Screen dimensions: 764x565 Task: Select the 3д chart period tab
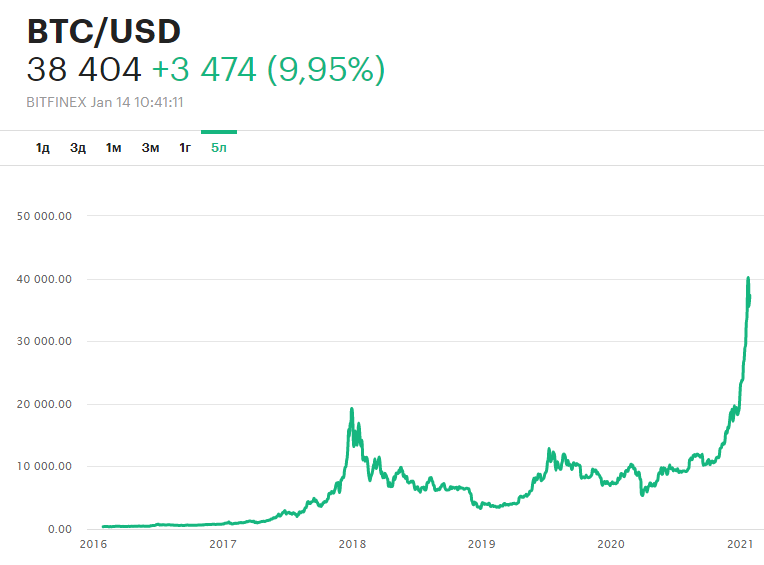pos(78,148)
